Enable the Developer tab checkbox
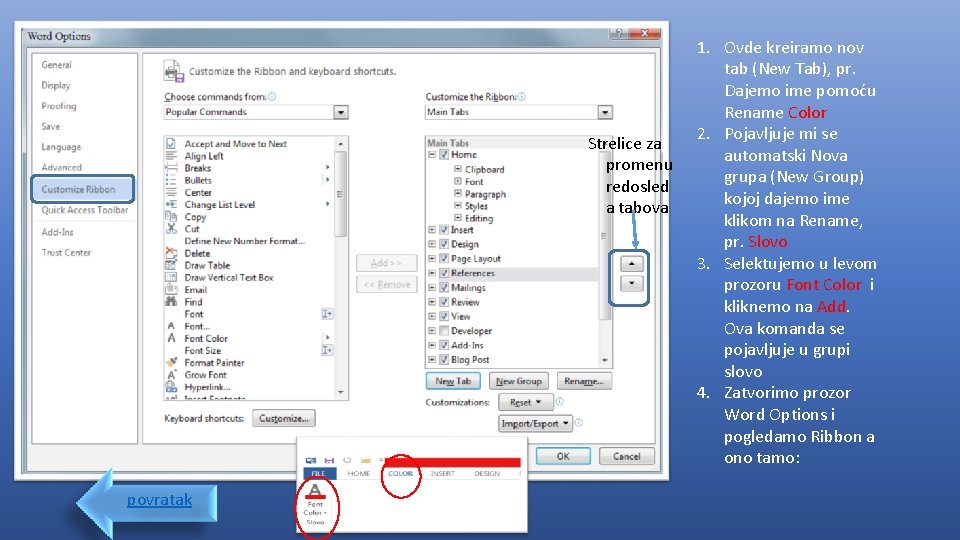The width and height of the screenshot is (960, 540). pyautogui.click(x=444, y=331)
